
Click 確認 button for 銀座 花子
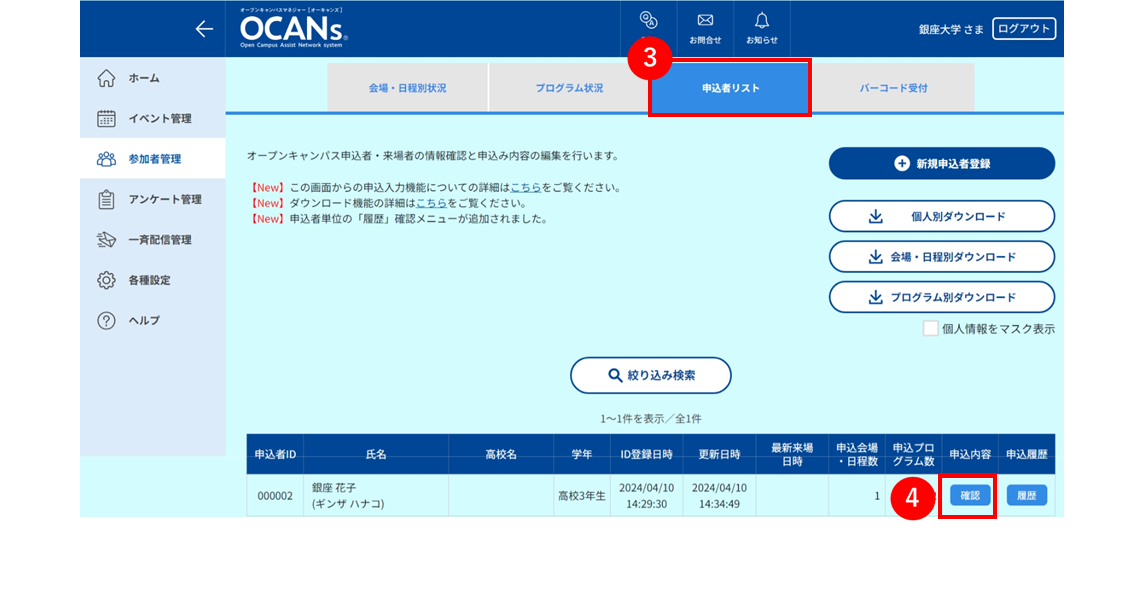click(970, 496)
